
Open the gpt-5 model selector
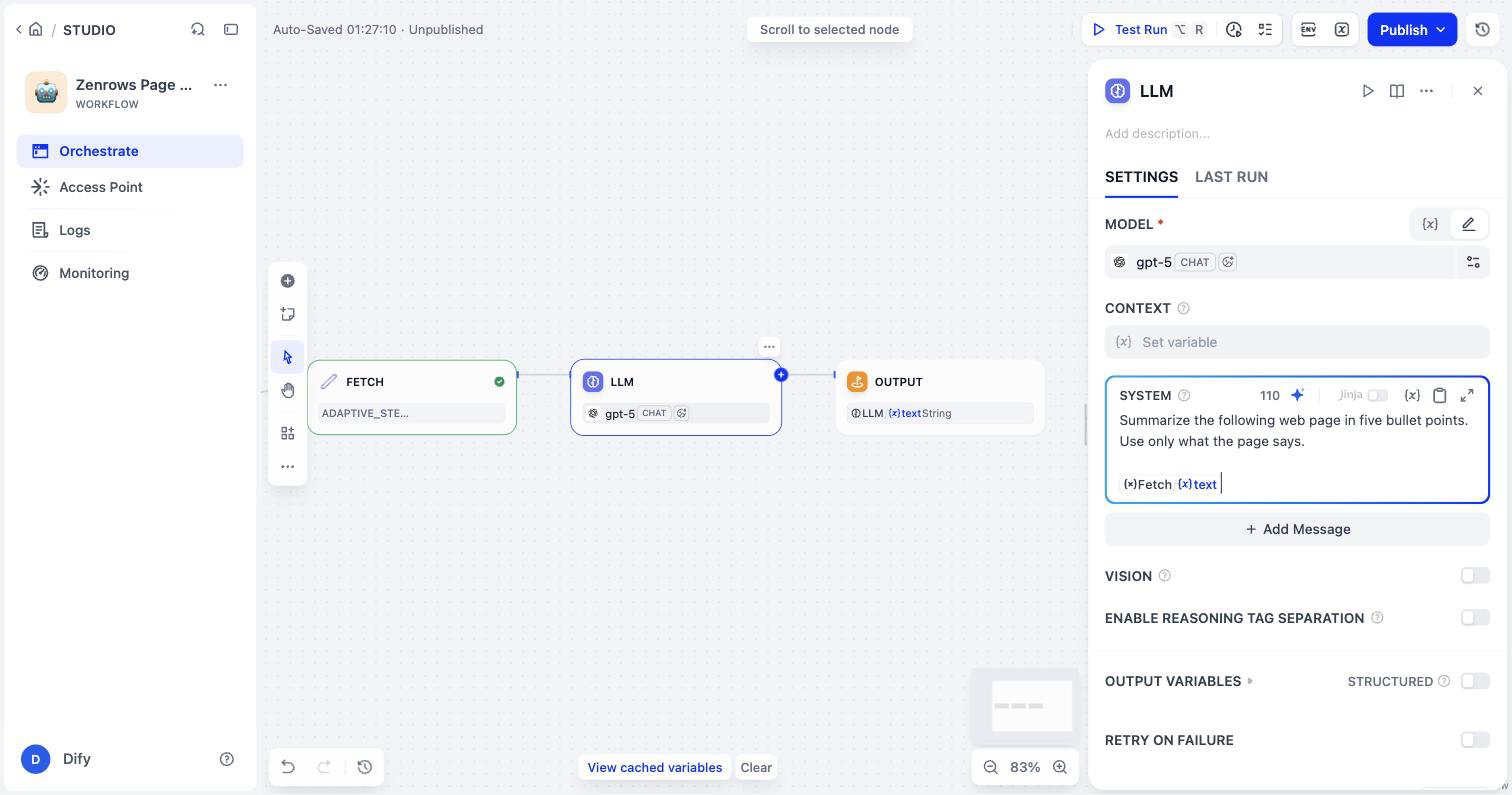pyautogui.click(x=1280, y=262)
